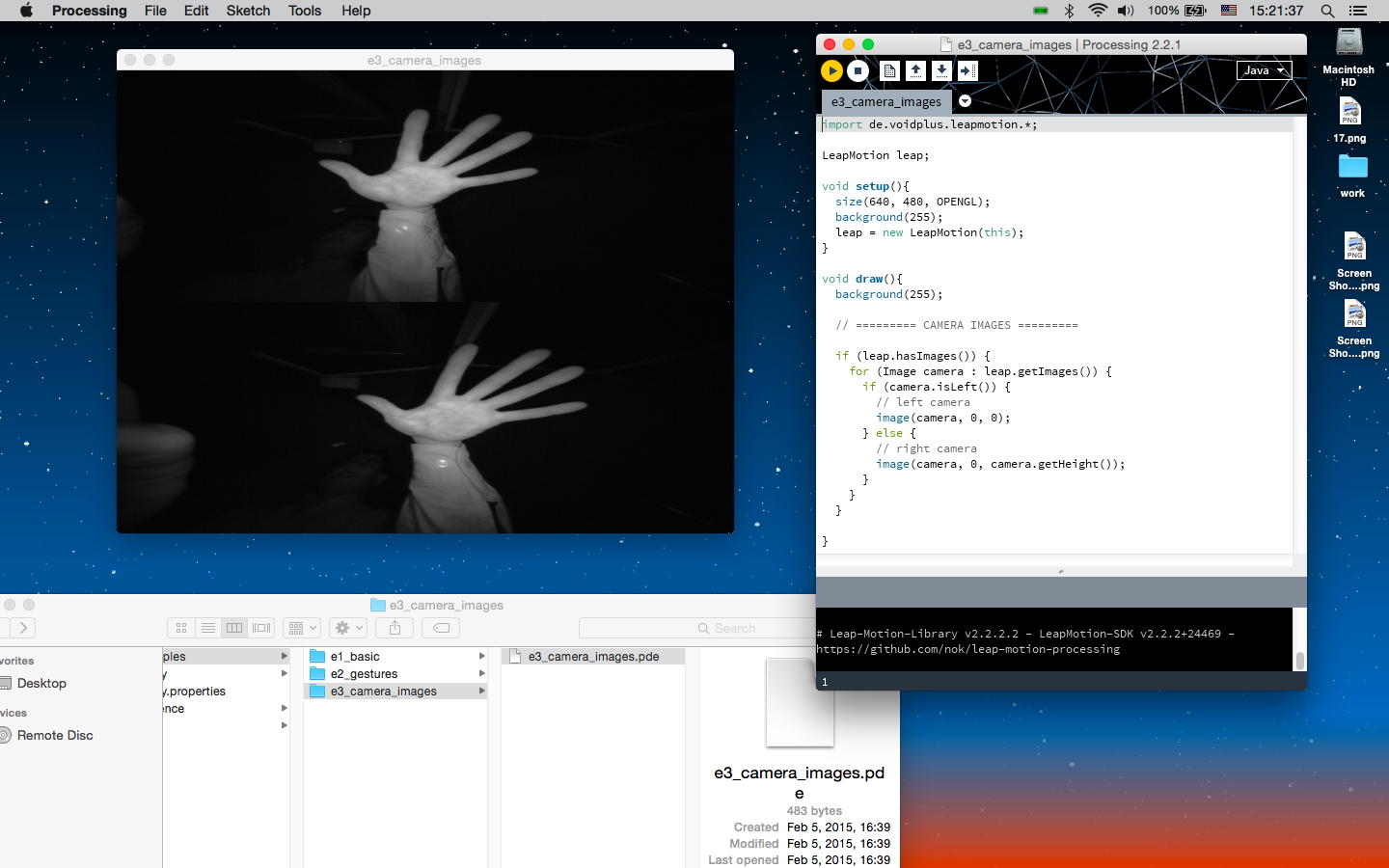This screenshot has height=868, width=1389.
Task: Switch Finder to cover flow view
Action: [x=260, y=628]
